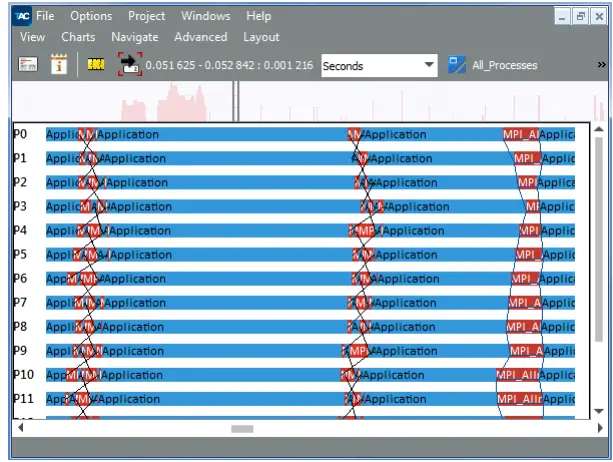Open the Project menu
This screenshot has height=462, width=613.
147,16
